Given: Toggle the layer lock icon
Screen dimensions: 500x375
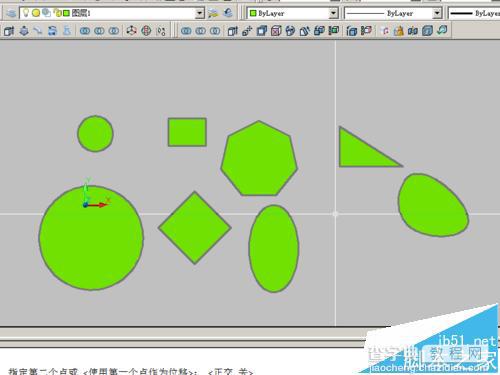Looking at the screenshot, I should 58,13.
